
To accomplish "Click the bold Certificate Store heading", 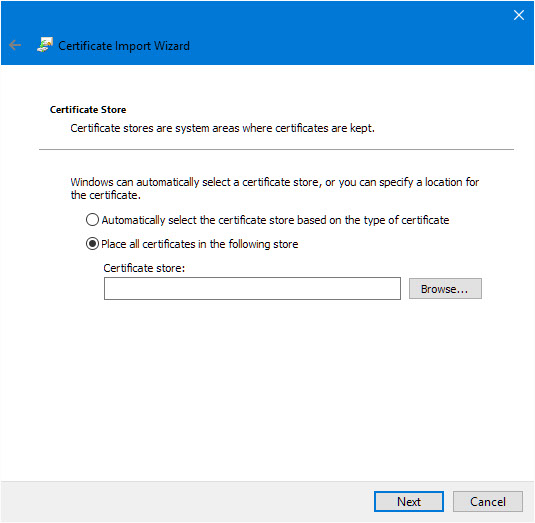I will 88,110.
